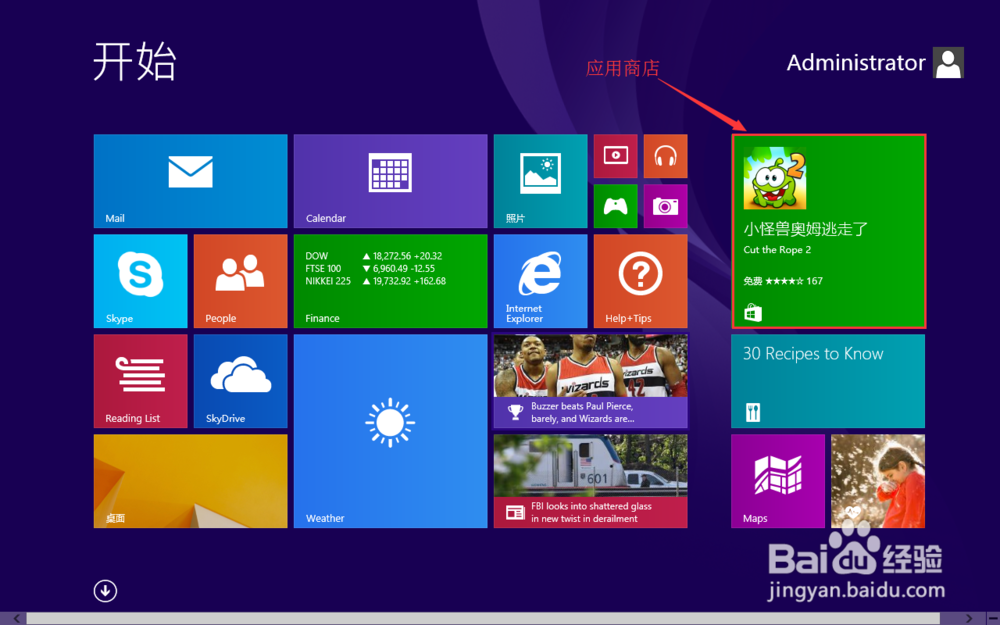Open sports news about Wizards
This screenshot has height=625, width=1000.
(591, 381)
